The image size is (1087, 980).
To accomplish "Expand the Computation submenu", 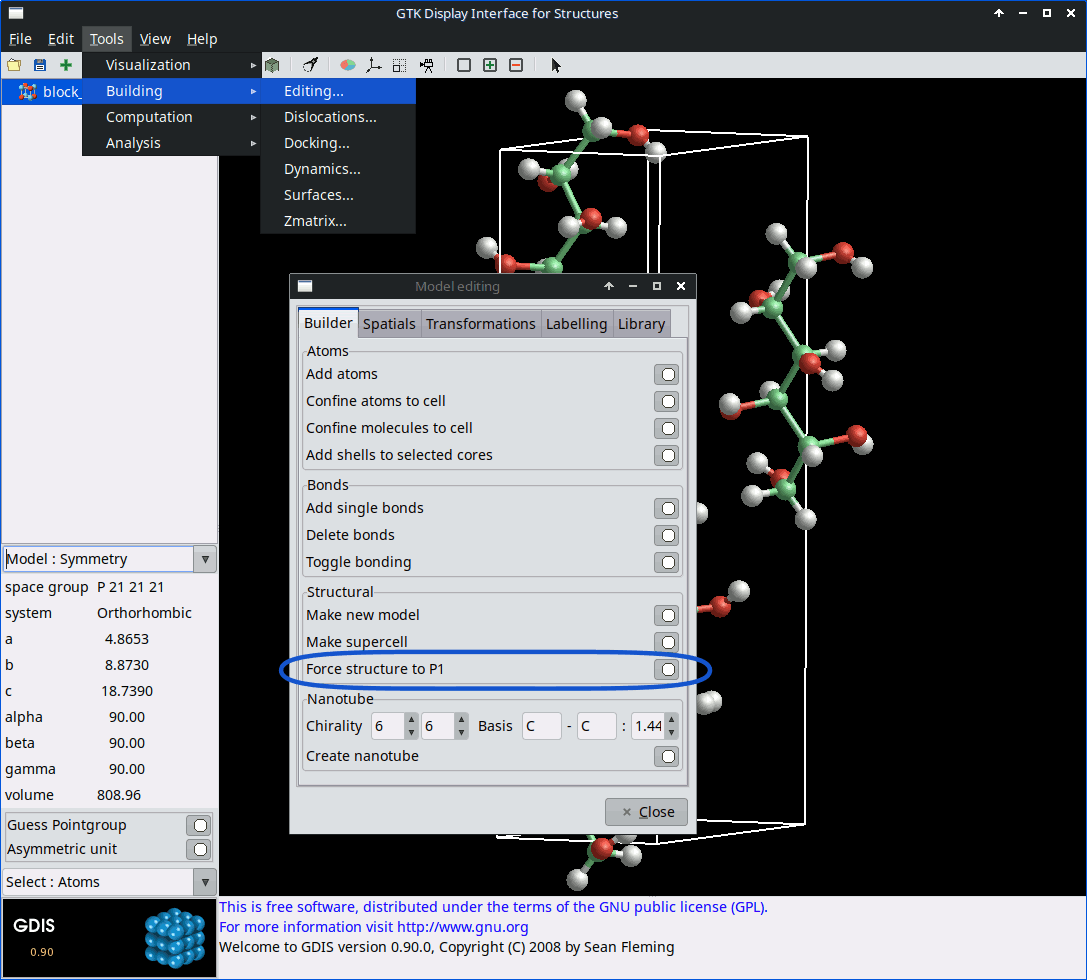I will point(149,117).
